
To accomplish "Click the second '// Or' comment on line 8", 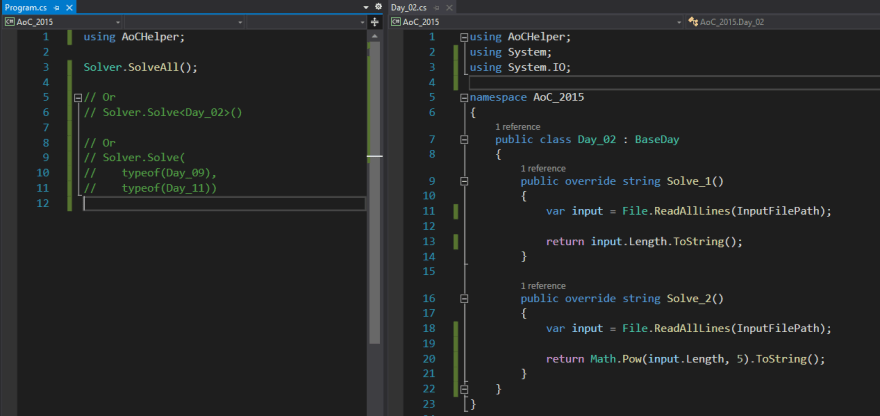I will pyautogui.click(x=99, y=143).
